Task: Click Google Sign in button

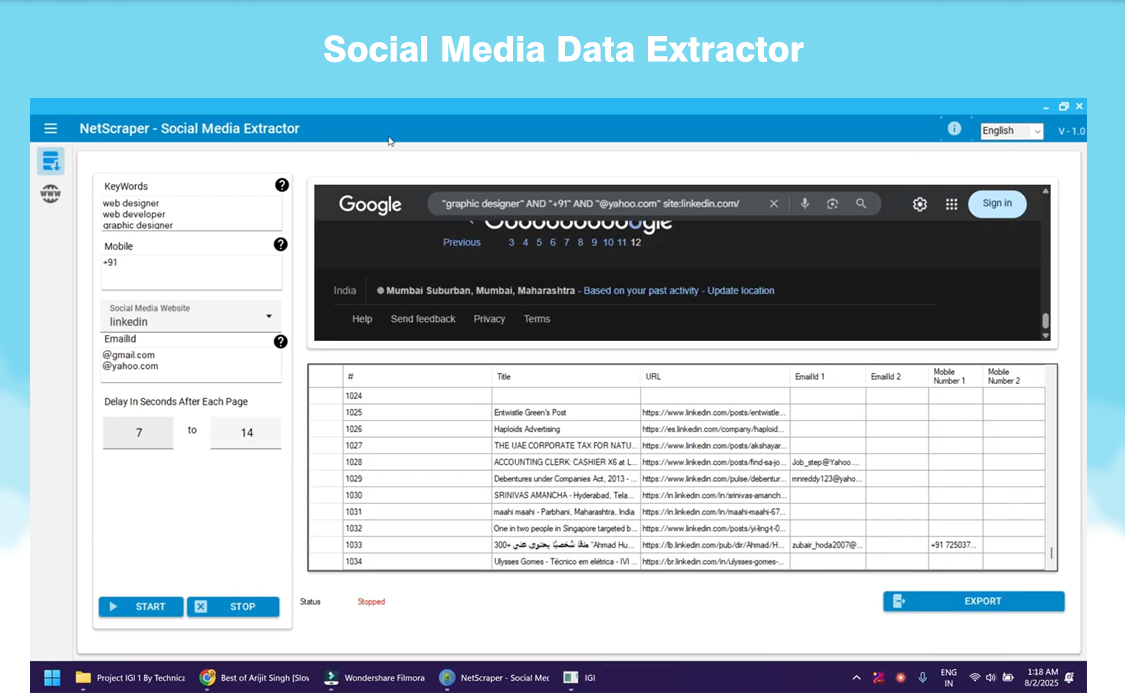Action: [997, 204]
